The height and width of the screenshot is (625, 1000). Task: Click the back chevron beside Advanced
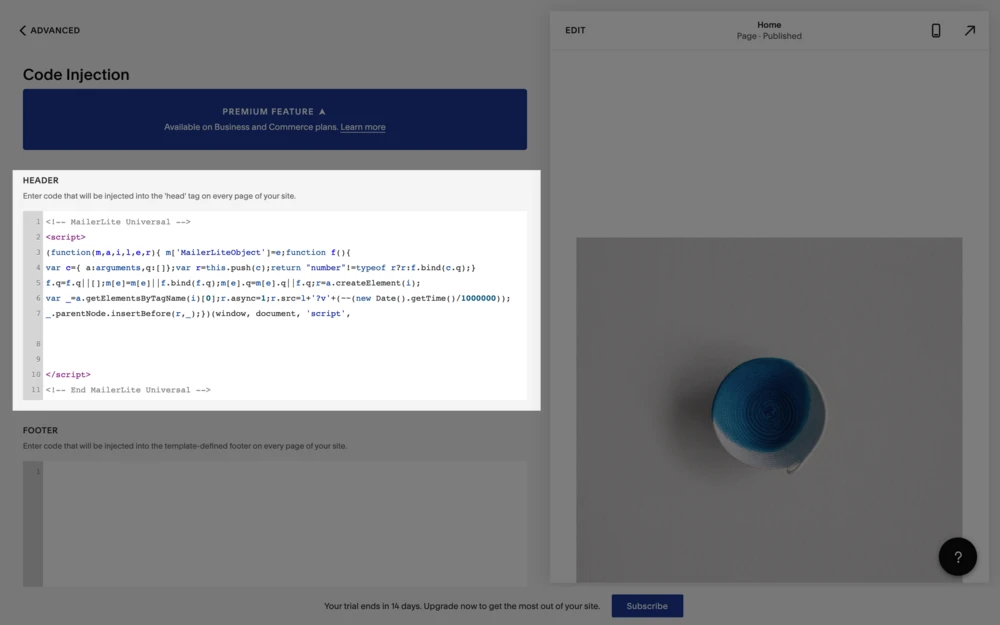pyautogui.click(x=23, y=31)
